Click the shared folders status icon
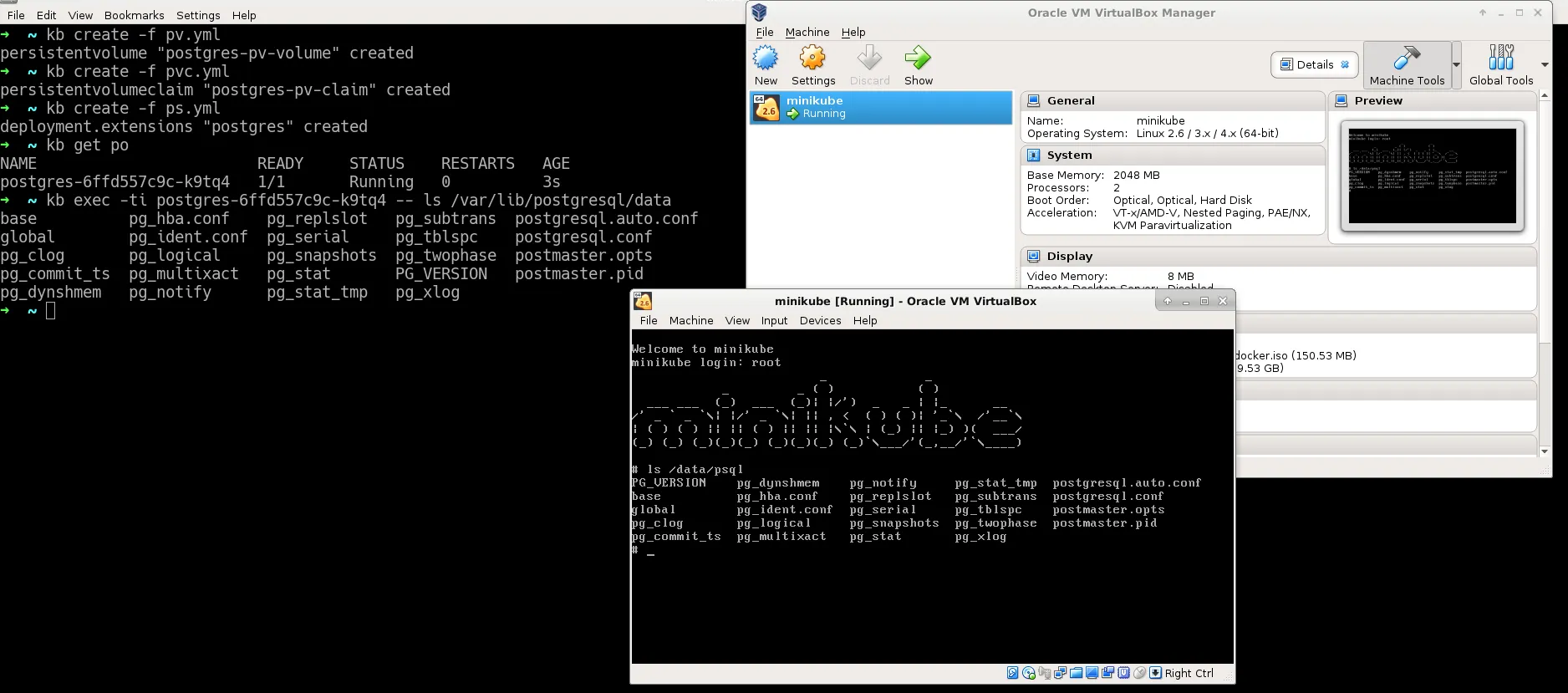Viewport: 1568px width, 693px height. [x=1077, y=674]
